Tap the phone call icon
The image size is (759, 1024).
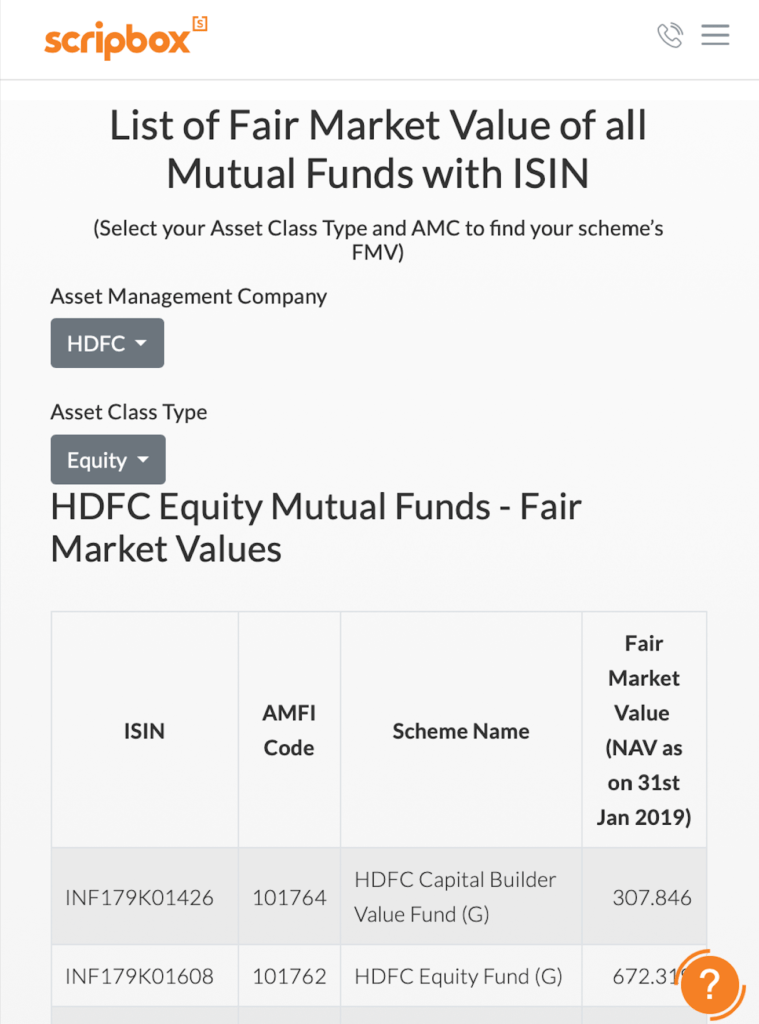click(x=670, y=35)
